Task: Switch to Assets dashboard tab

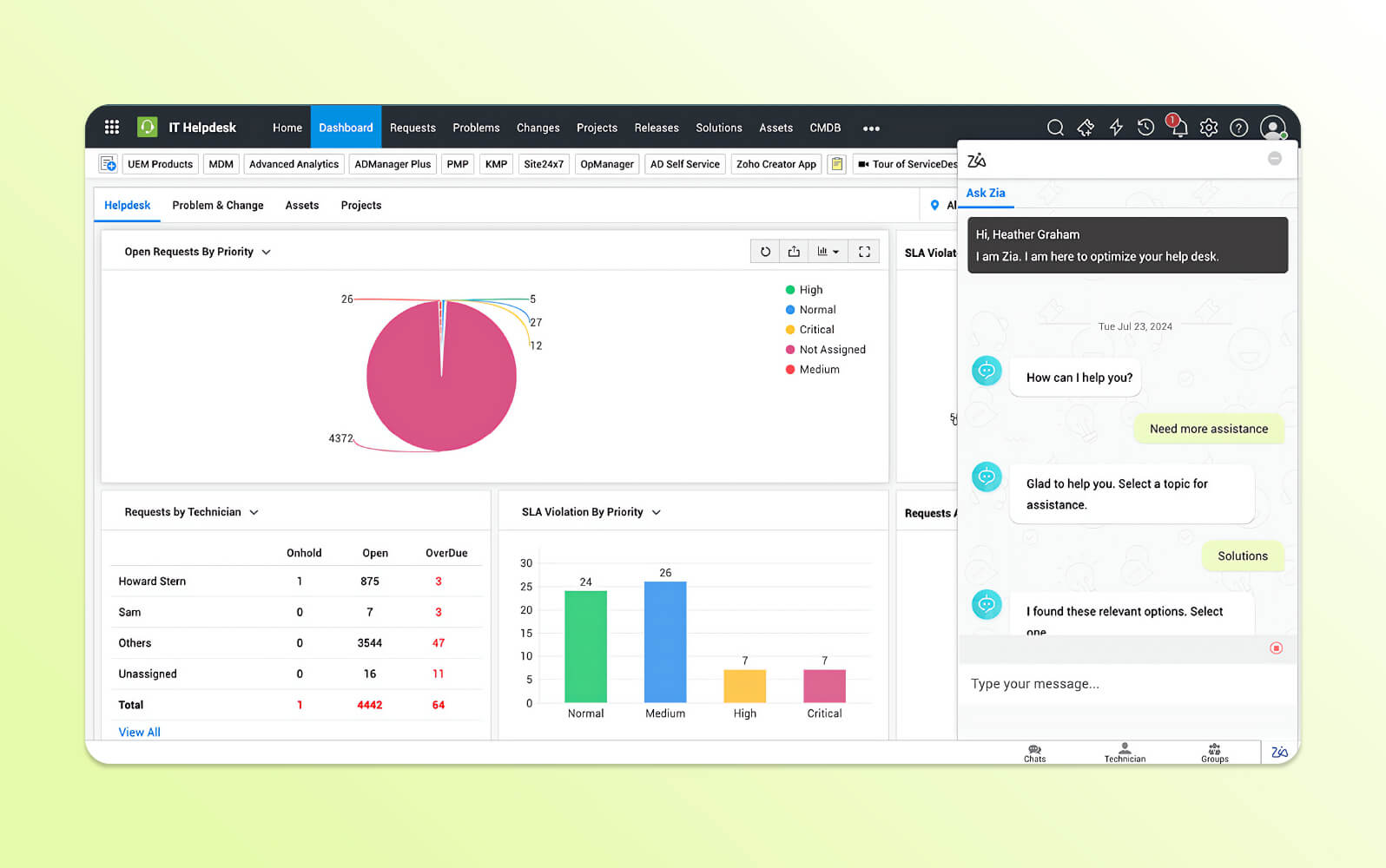Action: click(x=302, y=206)
